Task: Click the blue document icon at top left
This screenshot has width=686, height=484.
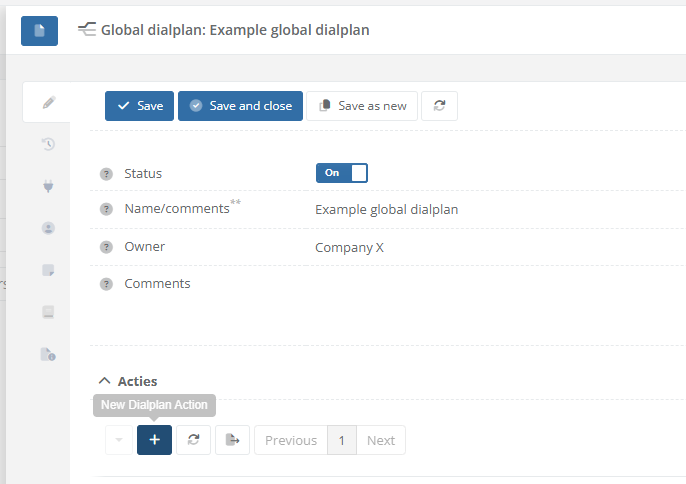Action: [39, 30]
